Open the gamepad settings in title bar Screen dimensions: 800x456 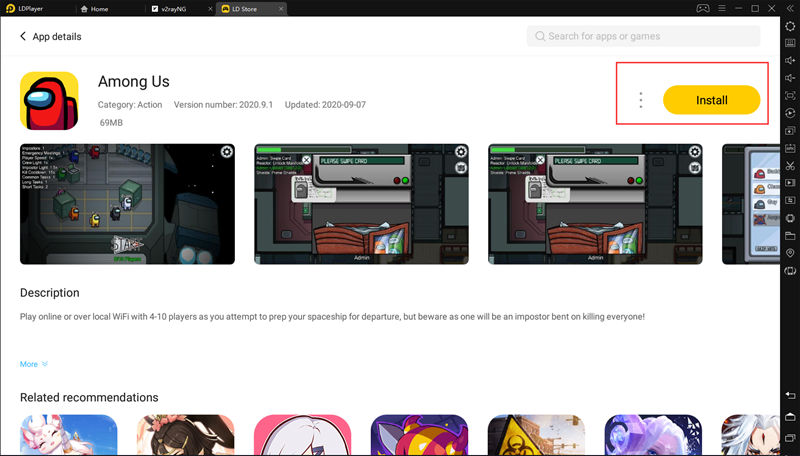pyautogui.click(x=703, y=9)
